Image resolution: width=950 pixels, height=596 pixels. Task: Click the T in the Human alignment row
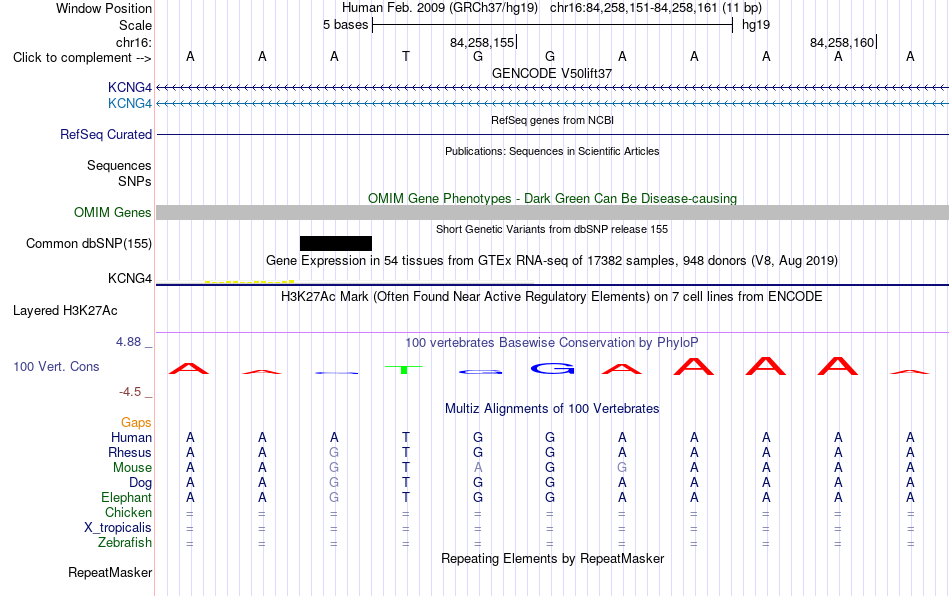[406, 437]
